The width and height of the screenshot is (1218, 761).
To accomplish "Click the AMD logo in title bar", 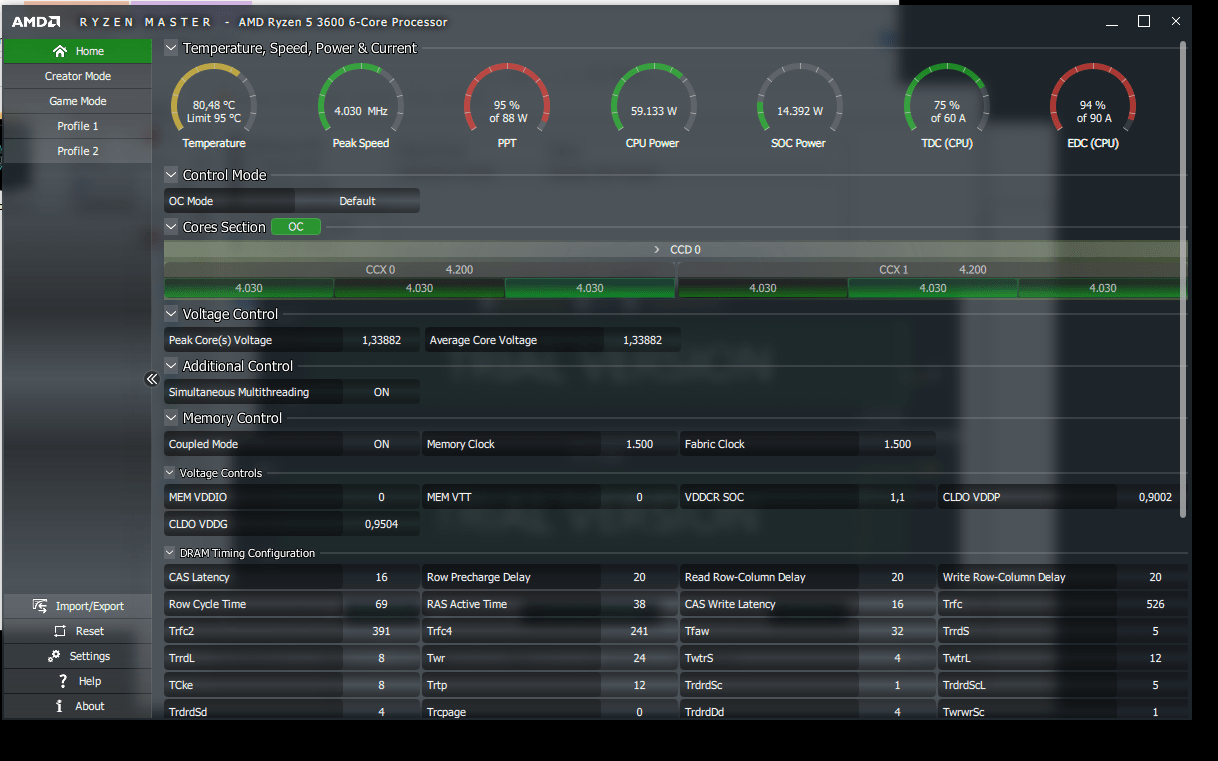I will click(x=36, y=21).
